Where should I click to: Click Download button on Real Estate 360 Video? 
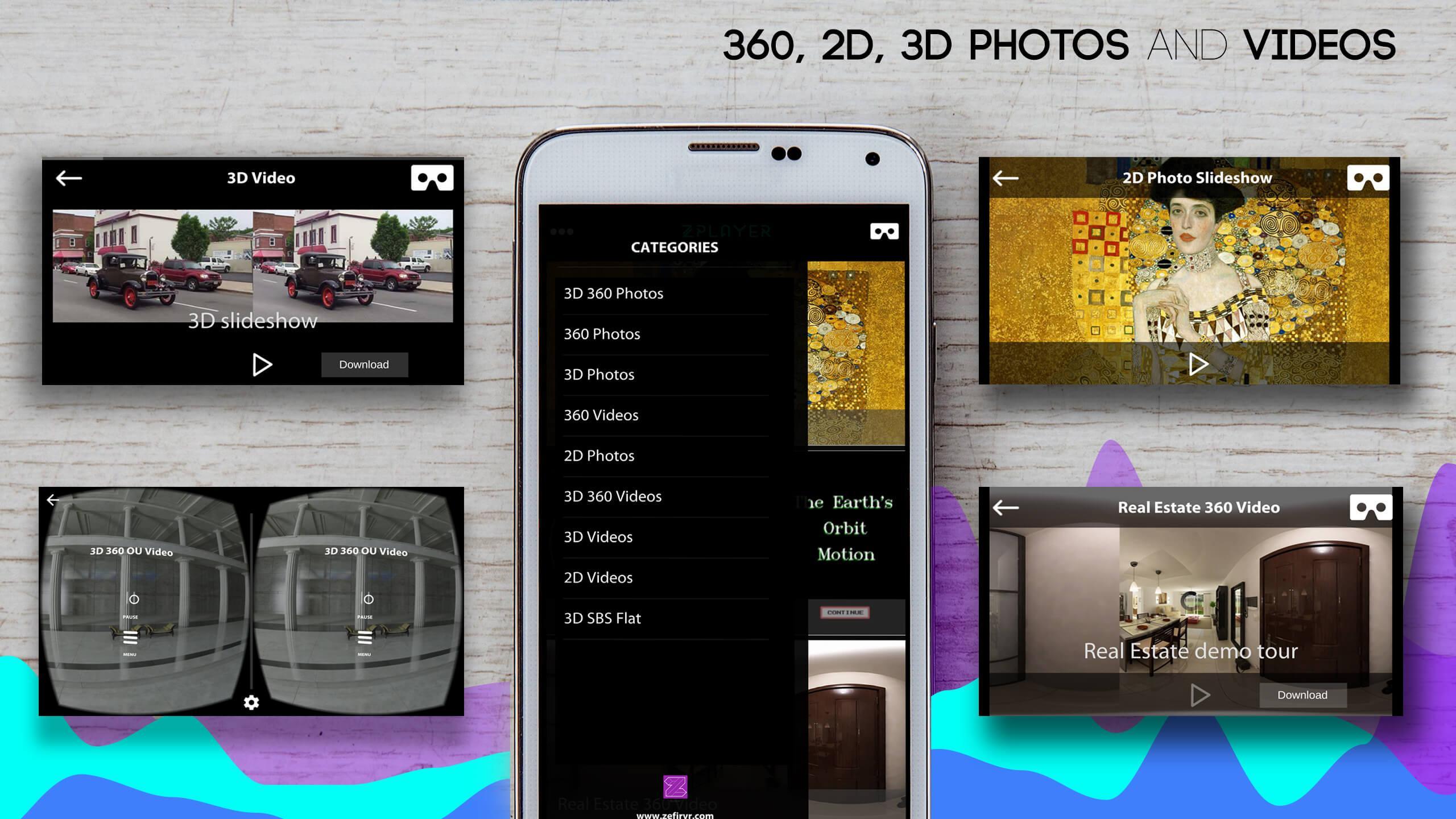click(x=1301, y=694)
